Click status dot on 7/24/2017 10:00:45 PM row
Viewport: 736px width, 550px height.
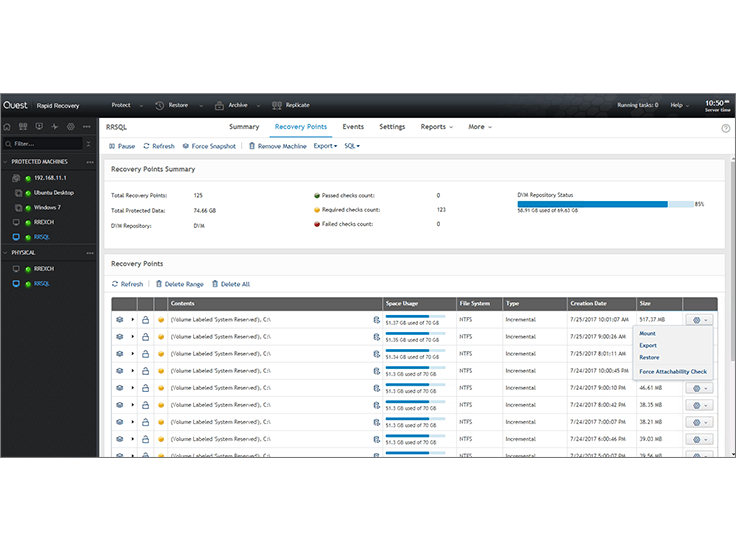pyautogui.click(x=161, y=371)
